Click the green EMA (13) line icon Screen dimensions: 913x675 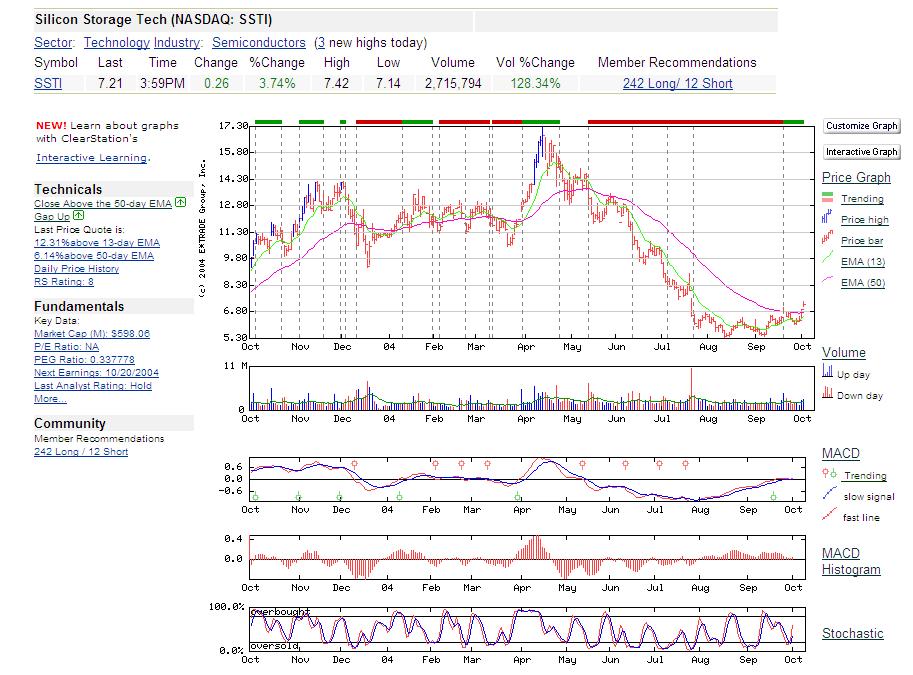pos(827,261)
